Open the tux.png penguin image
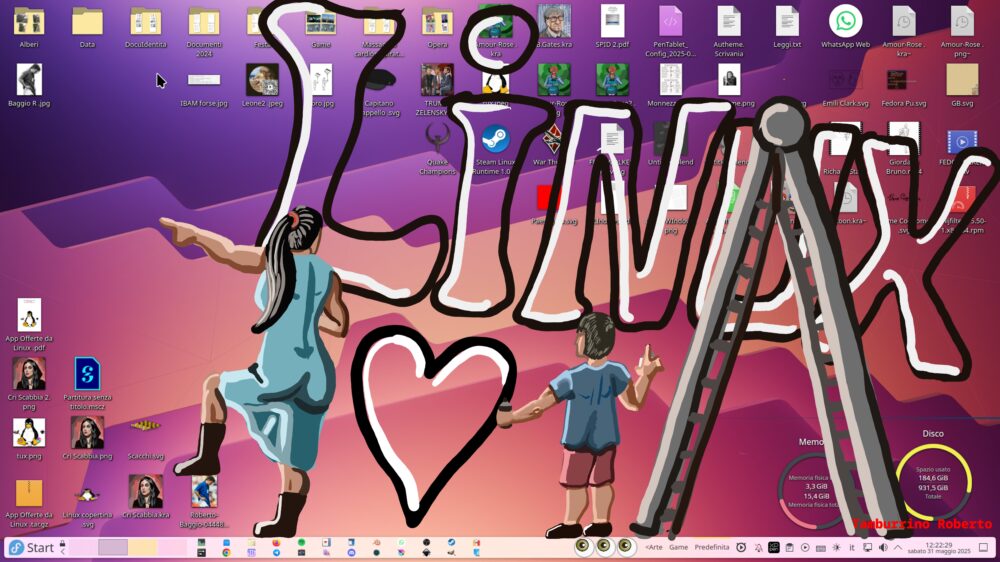Screen dimensions: 1000x562 [x=29, y=438]
